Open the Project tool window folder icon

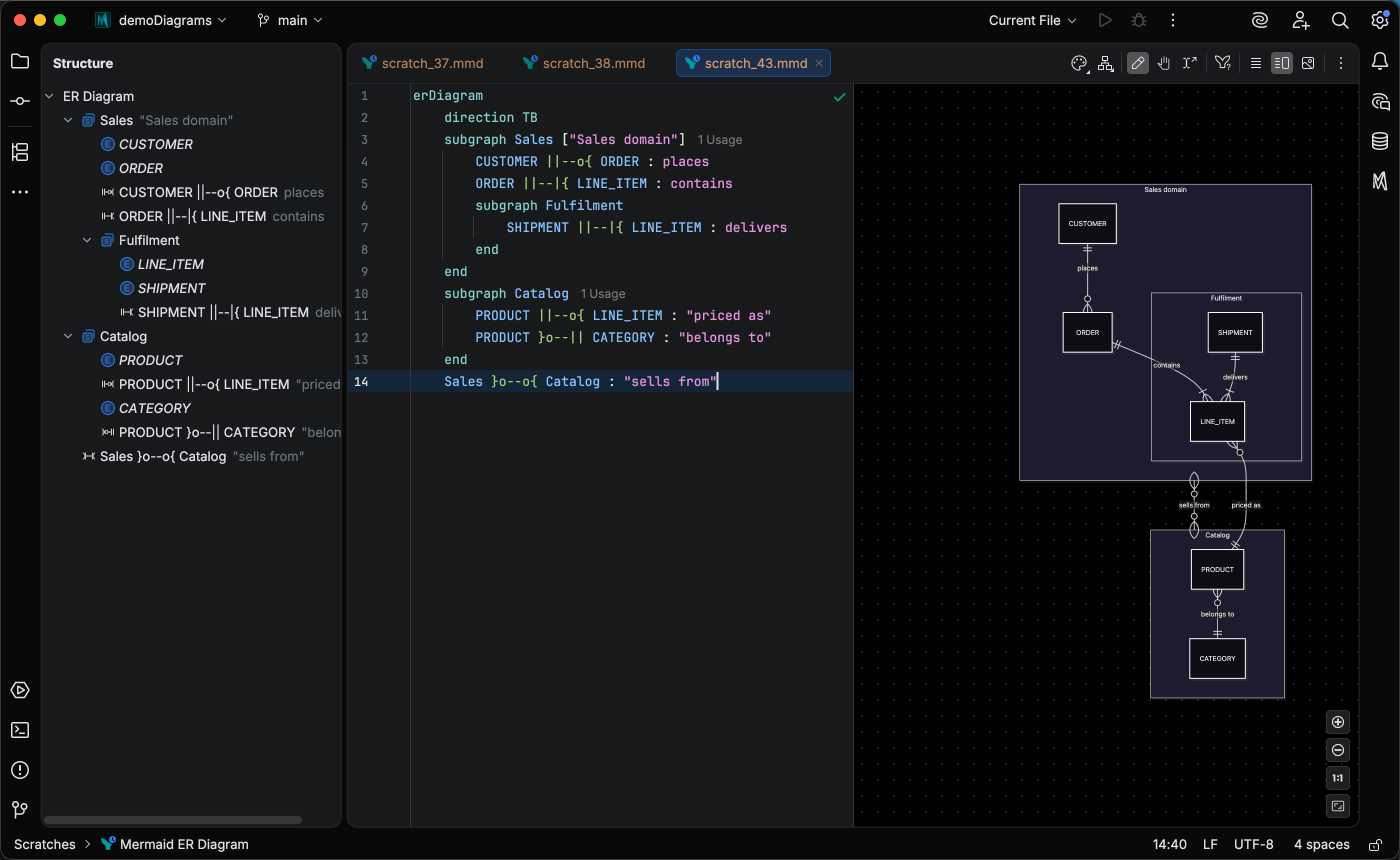(20, 62)
